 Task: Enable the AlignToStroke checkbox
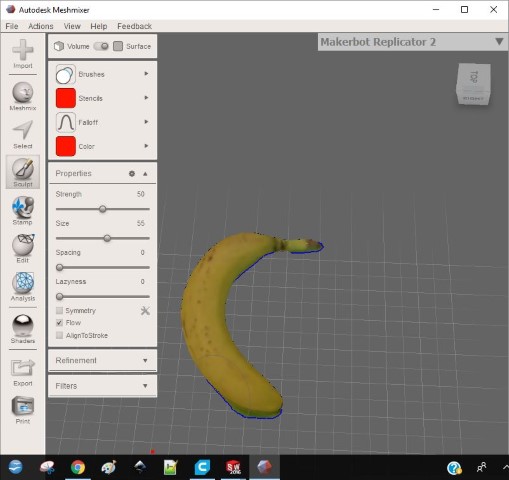[x=59, y=335]
